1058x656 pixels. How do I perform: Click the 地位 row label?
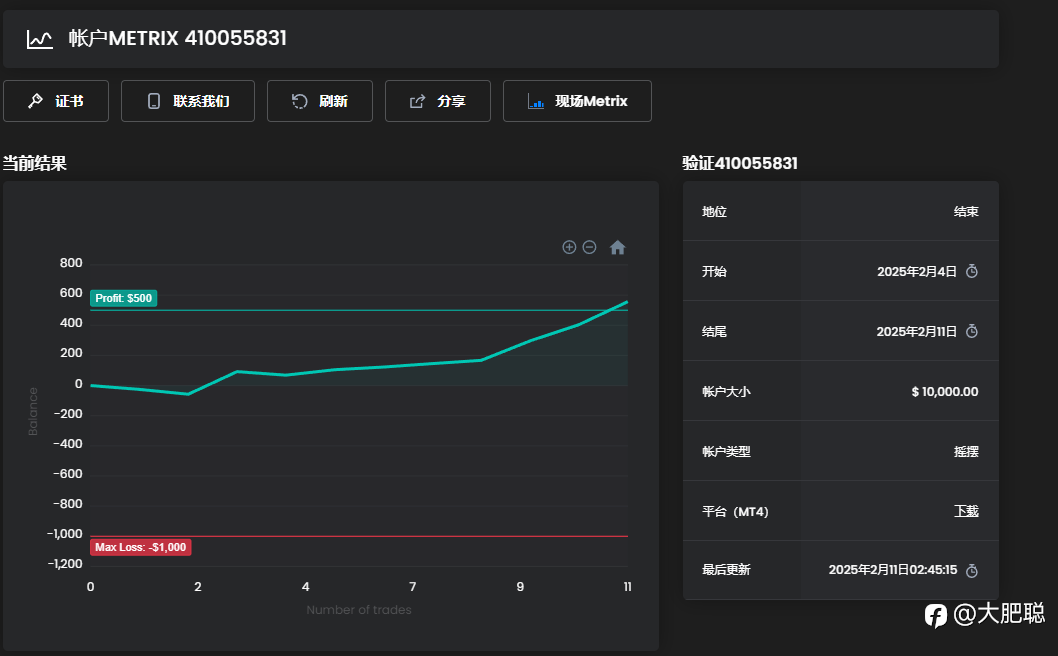[x=715, y=212]
